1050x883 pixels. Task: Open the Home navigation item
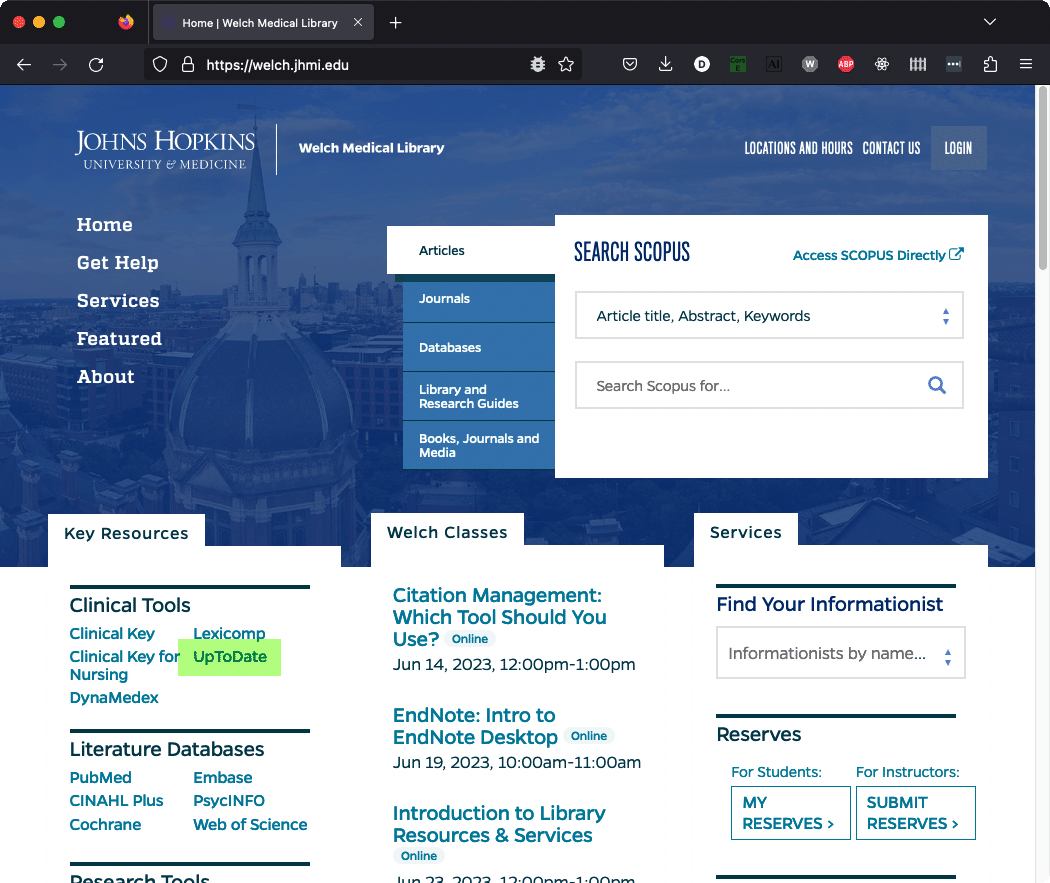coord(104,225)
